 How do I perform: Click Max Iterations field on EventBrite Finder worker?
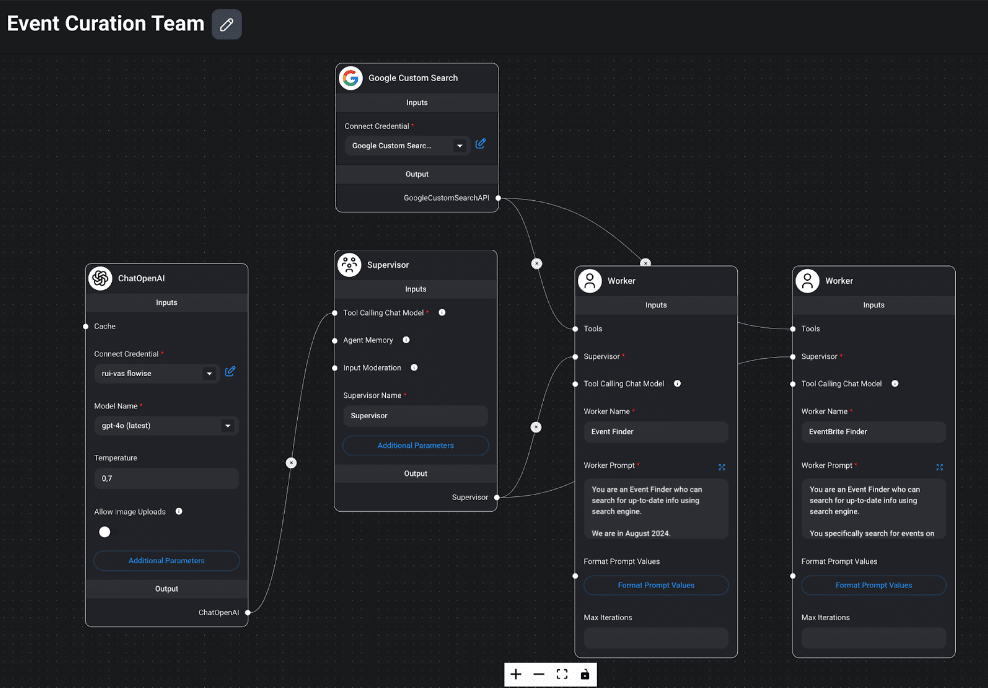[873, 638]
